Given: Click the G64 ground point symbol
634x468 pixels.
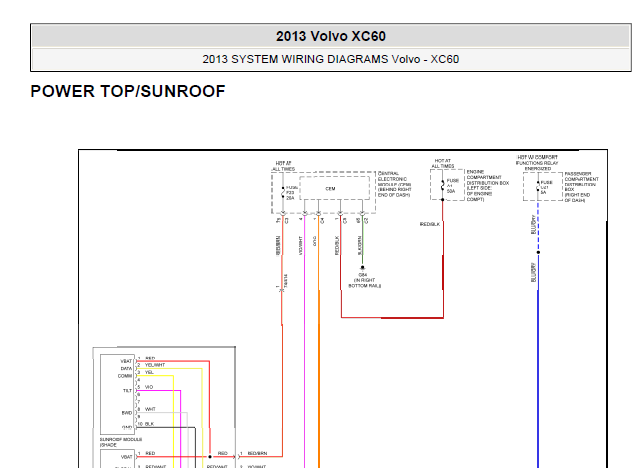Looking at the screenshot, I should 362,267.
